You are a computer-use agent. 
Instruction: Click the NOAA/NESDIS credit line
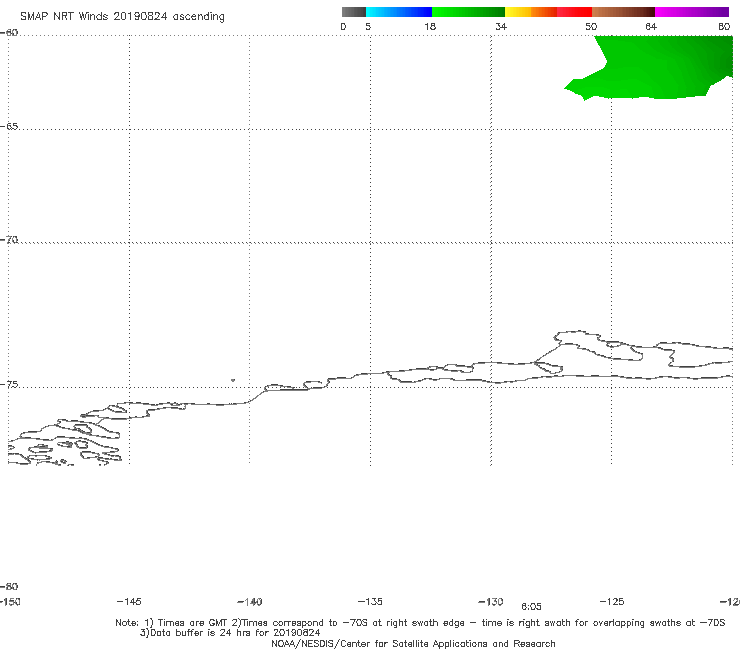pos(413,643)
